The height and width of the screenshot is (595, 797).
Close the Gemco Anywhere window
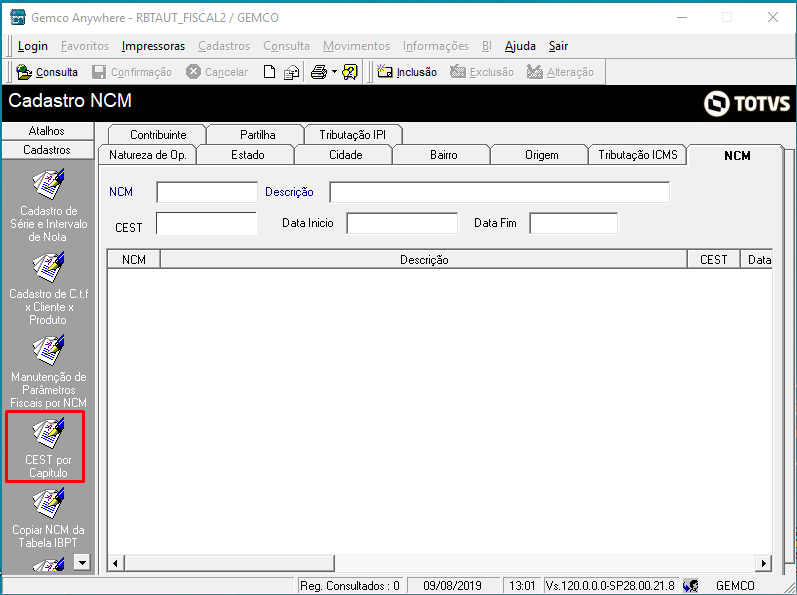773,17
